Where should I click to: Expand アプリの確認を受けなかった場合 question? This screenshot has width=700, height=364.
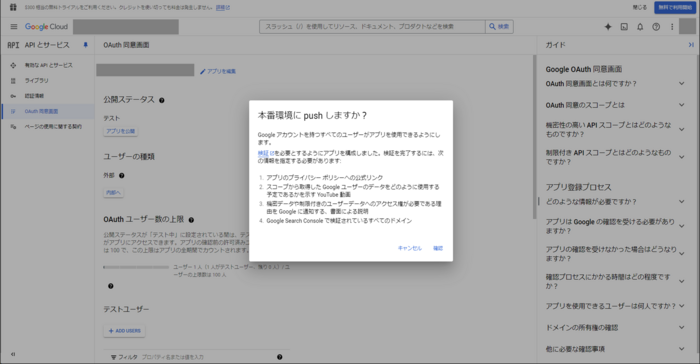pos(615,254)
